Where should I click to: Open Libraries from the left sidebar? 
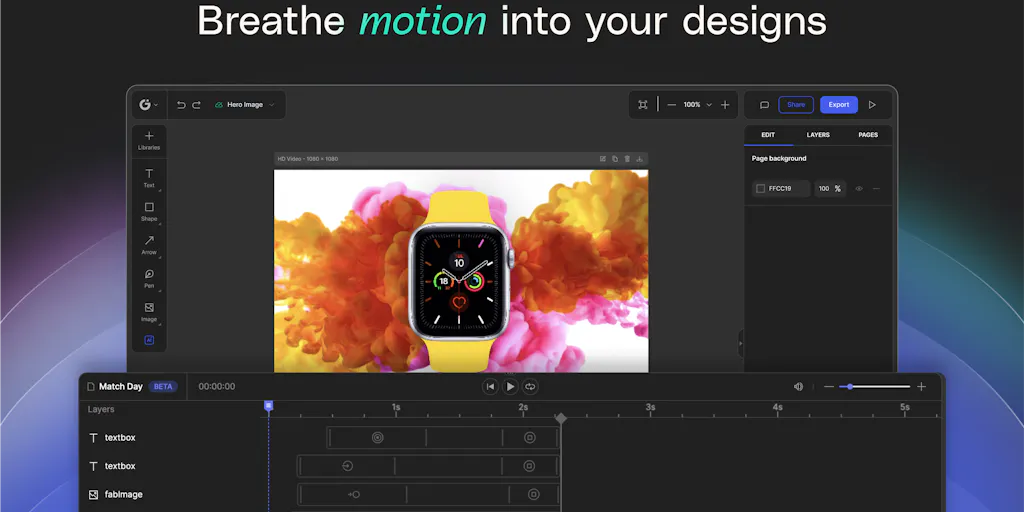[149, 140]
